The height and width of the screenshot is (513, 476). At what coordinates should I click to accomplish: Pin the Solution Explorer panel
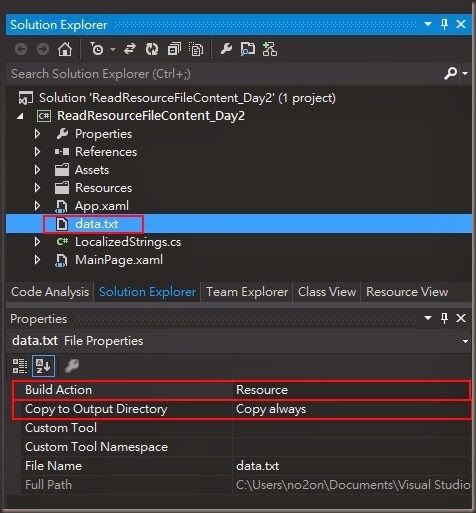[444, 24]
